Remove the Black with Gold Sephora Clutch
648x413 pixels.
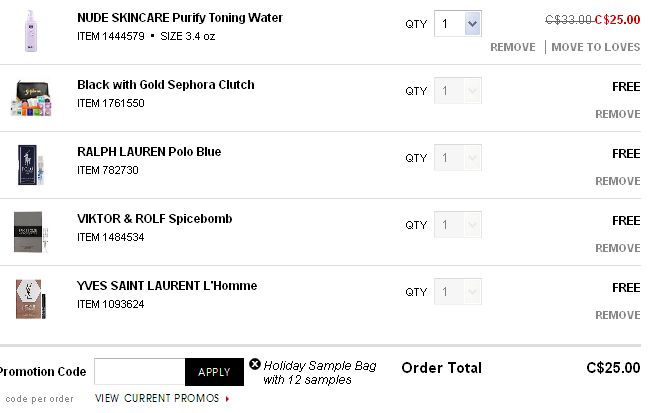click(618, 114)
